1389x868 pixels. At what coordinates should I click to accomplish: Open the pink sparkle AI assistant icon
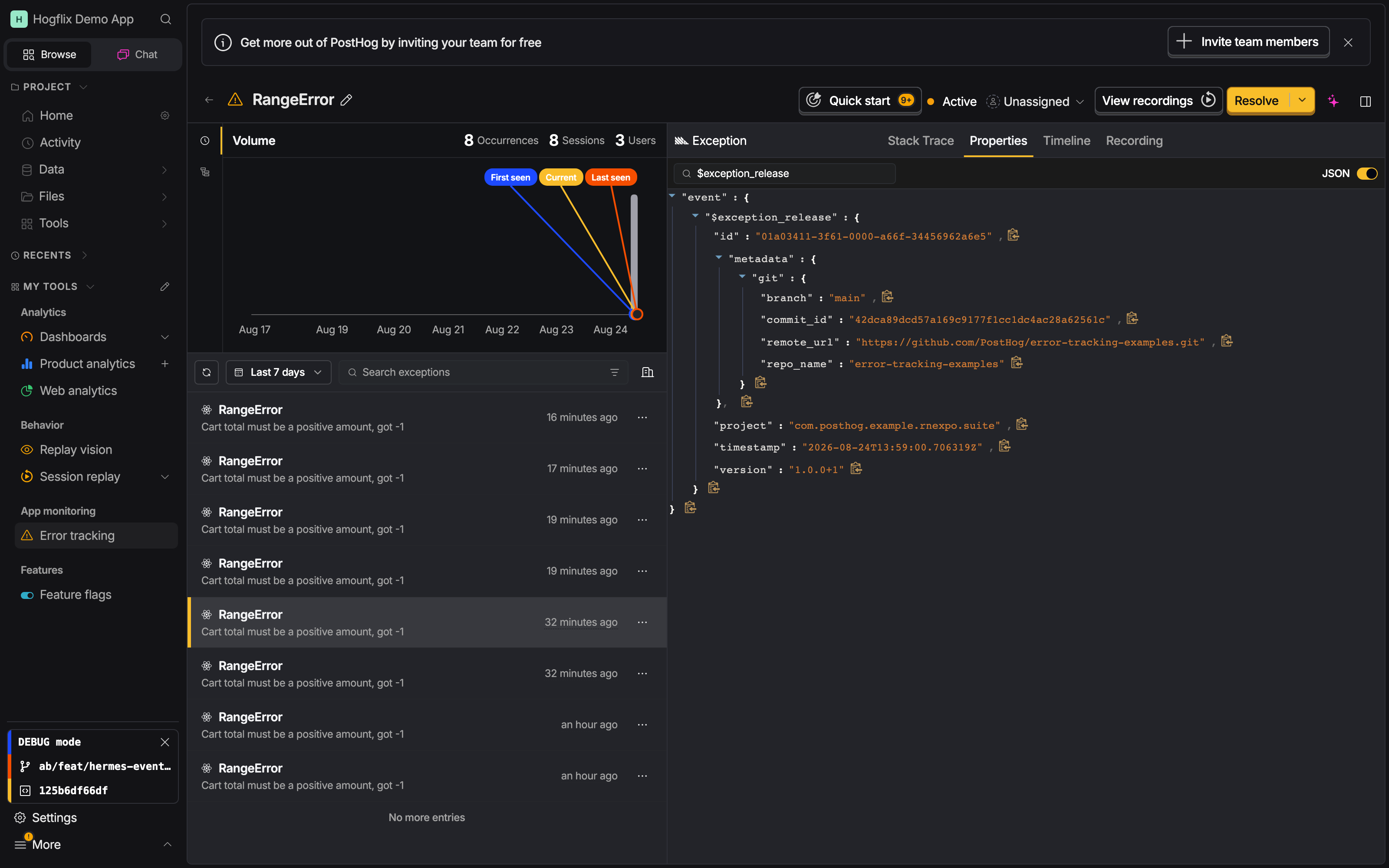(x=1333, y=101)
